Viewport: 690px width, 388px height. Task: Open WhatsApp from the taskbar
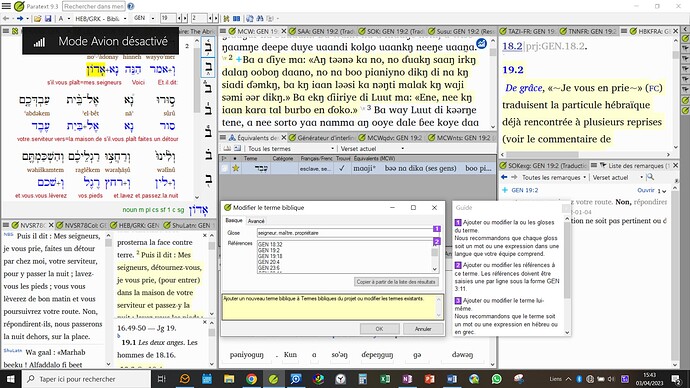[496, 379]
